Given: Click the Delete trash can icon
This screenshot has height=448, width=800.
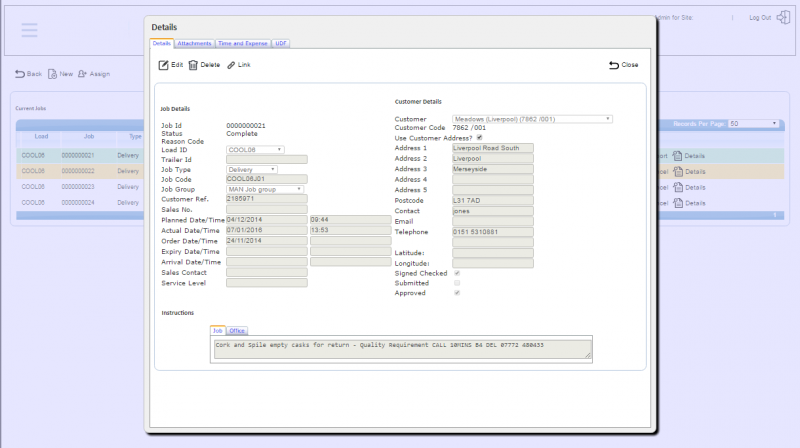Looking at the screenshot, I should (193, 65).
